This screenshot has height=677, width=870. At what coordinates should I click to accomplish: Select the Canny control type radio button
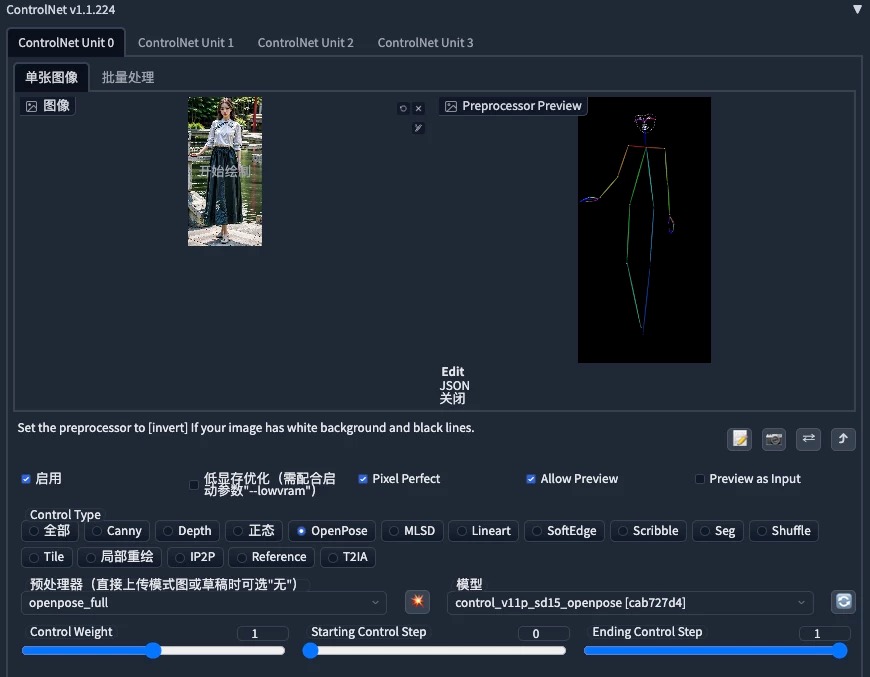pyautogui.click(x=117, y=531)
